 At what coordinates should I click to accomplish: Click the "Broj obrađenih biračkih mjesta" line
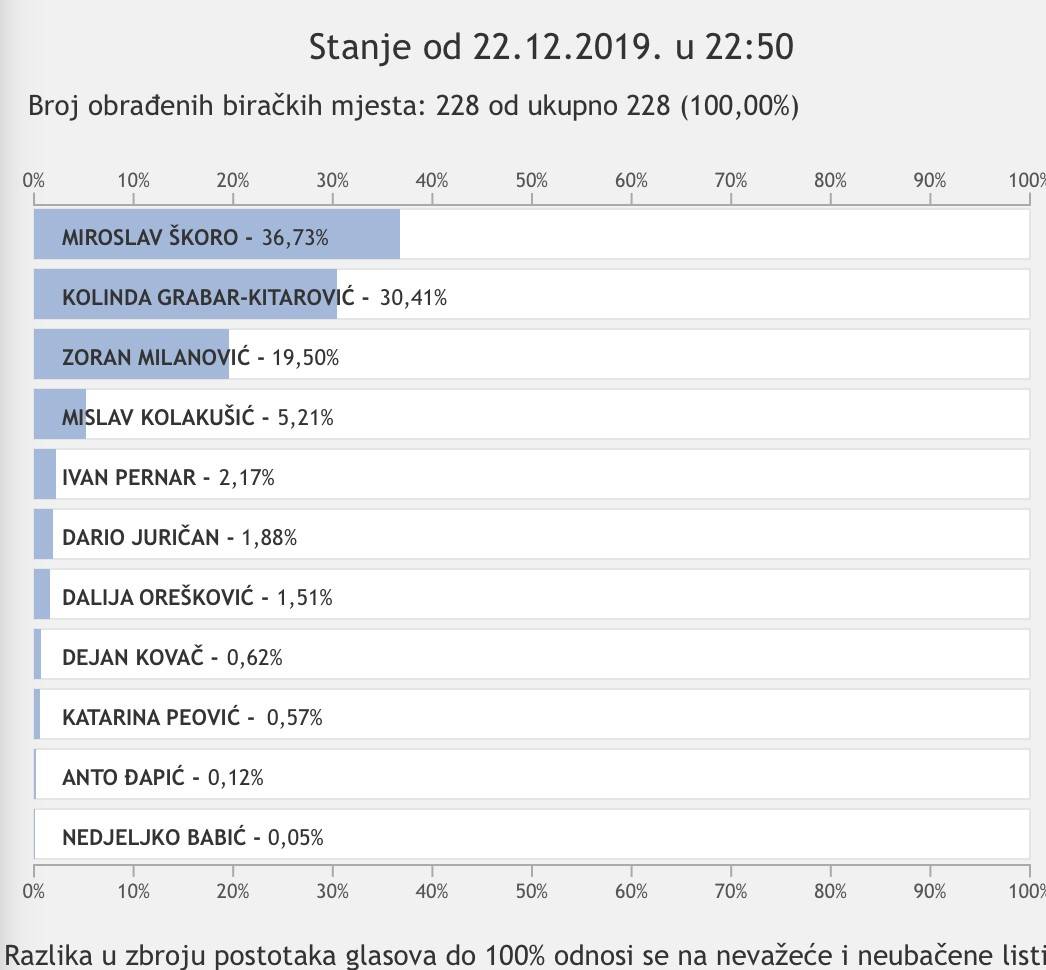[x=413, y=106]
